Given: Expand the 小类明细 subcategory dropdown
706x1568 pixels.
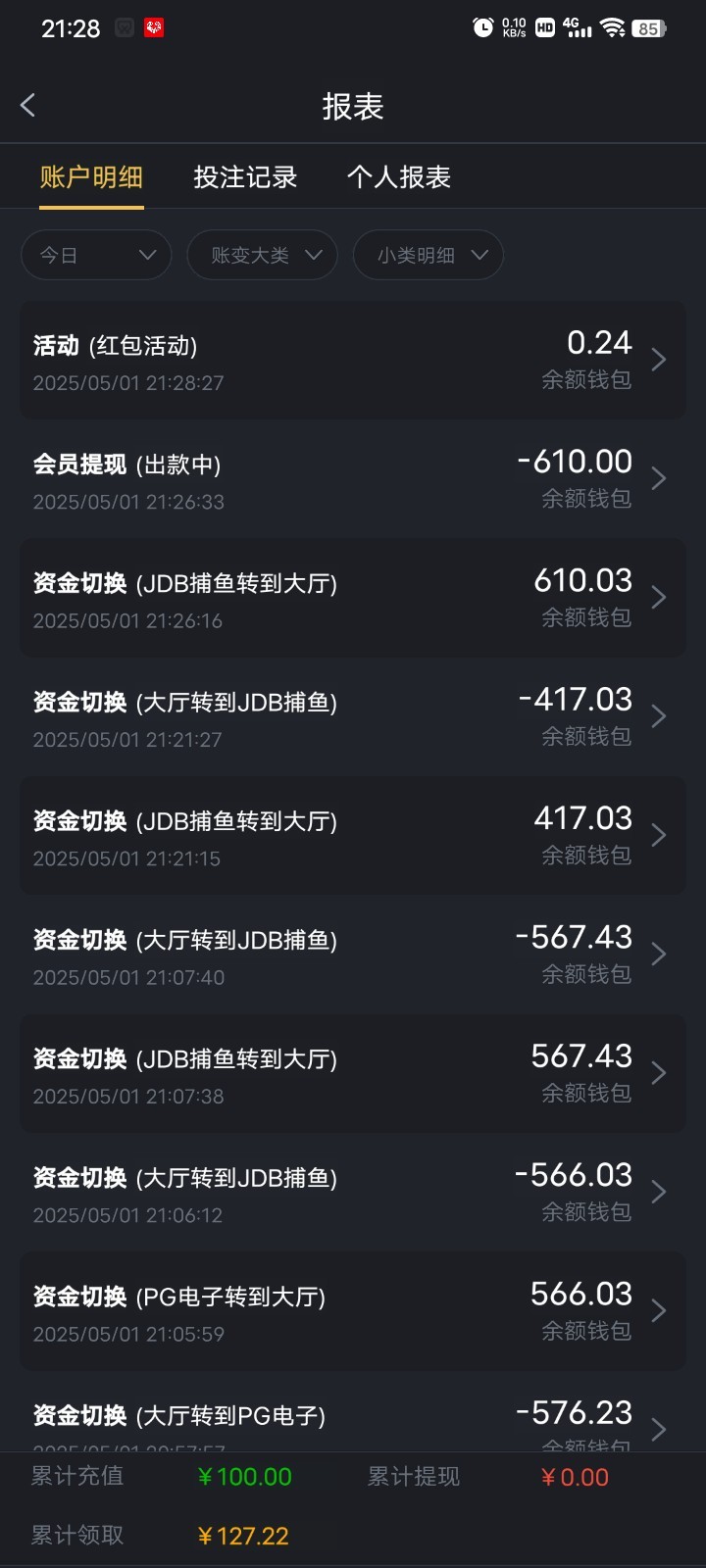Looking at the screenshot, I should click(x=428, y=256).
